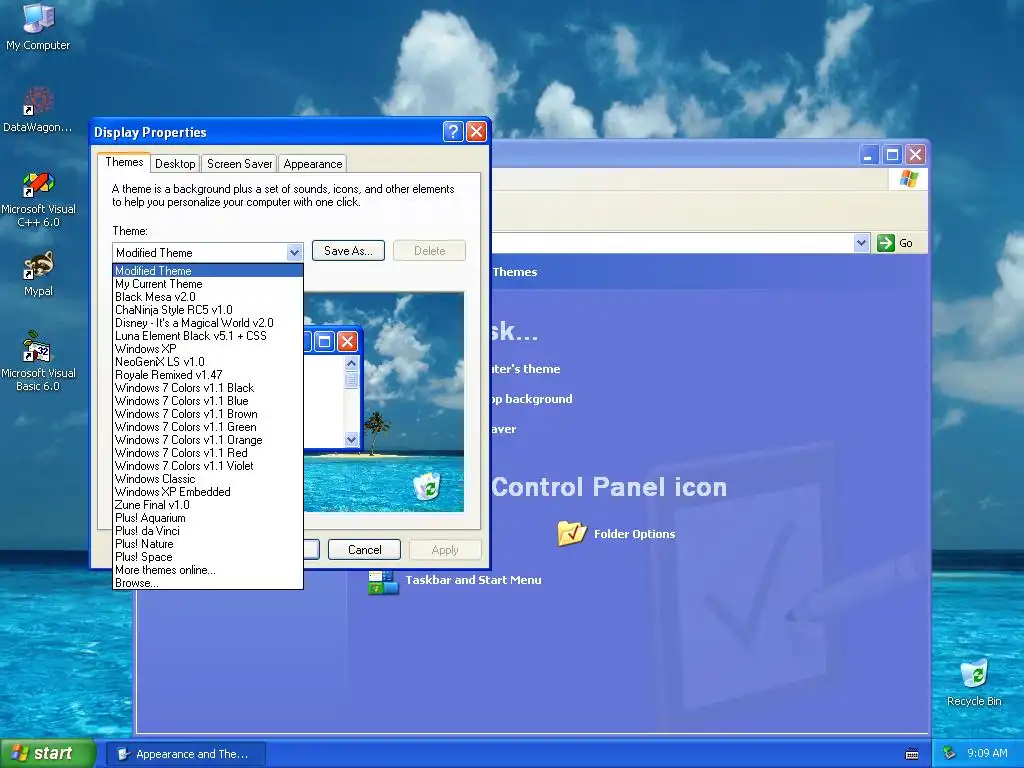Select Windows 7 Colors v1.1 Black
The width and height of the screenshot is (1024, 768).
(x=208, y=388)
